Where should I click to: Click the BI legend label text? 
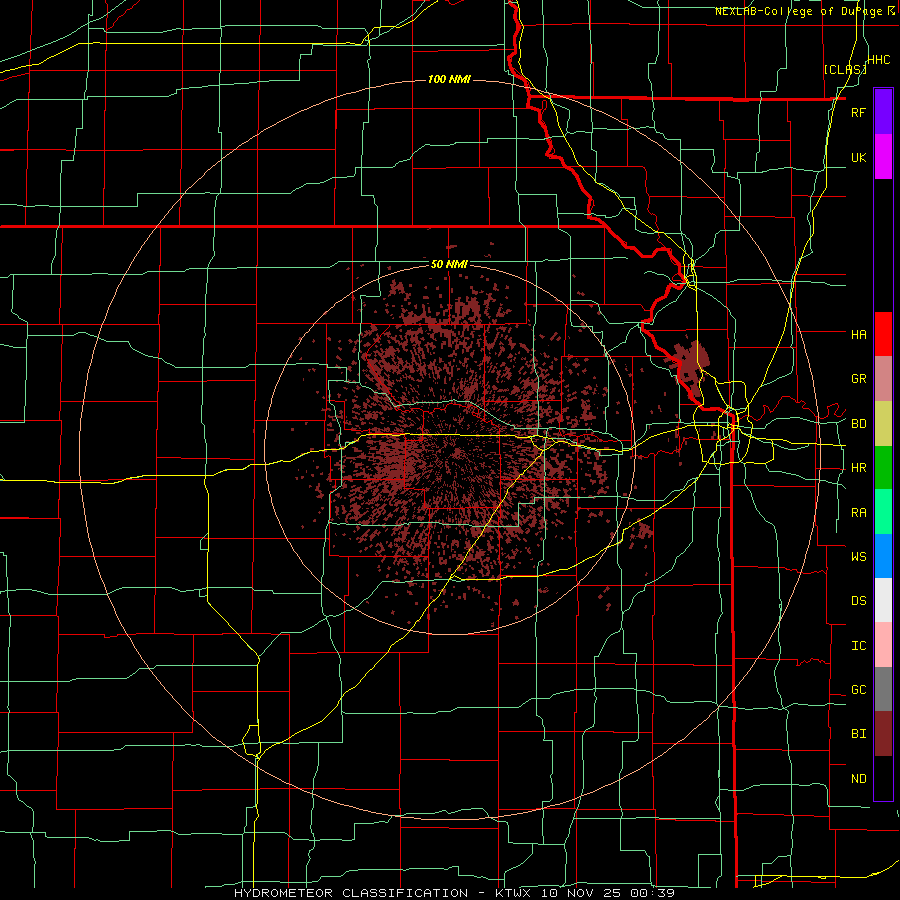858,734
